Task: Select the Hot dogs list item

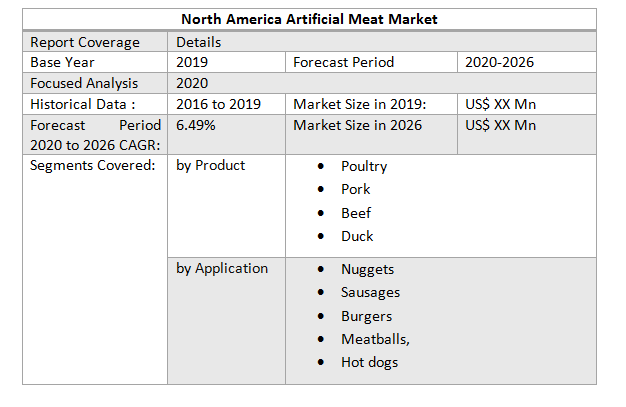Action: [369, 362]
